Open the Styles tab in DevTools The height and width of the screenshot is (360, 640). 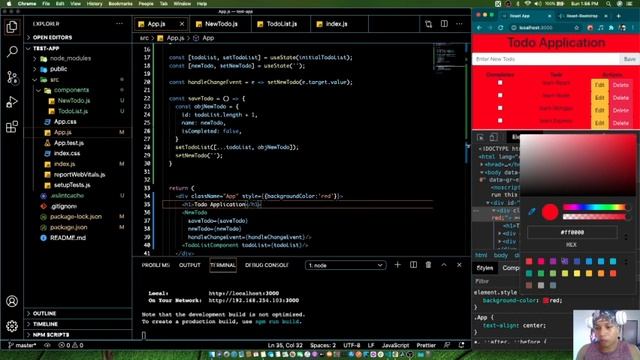(x=485, y=268)
